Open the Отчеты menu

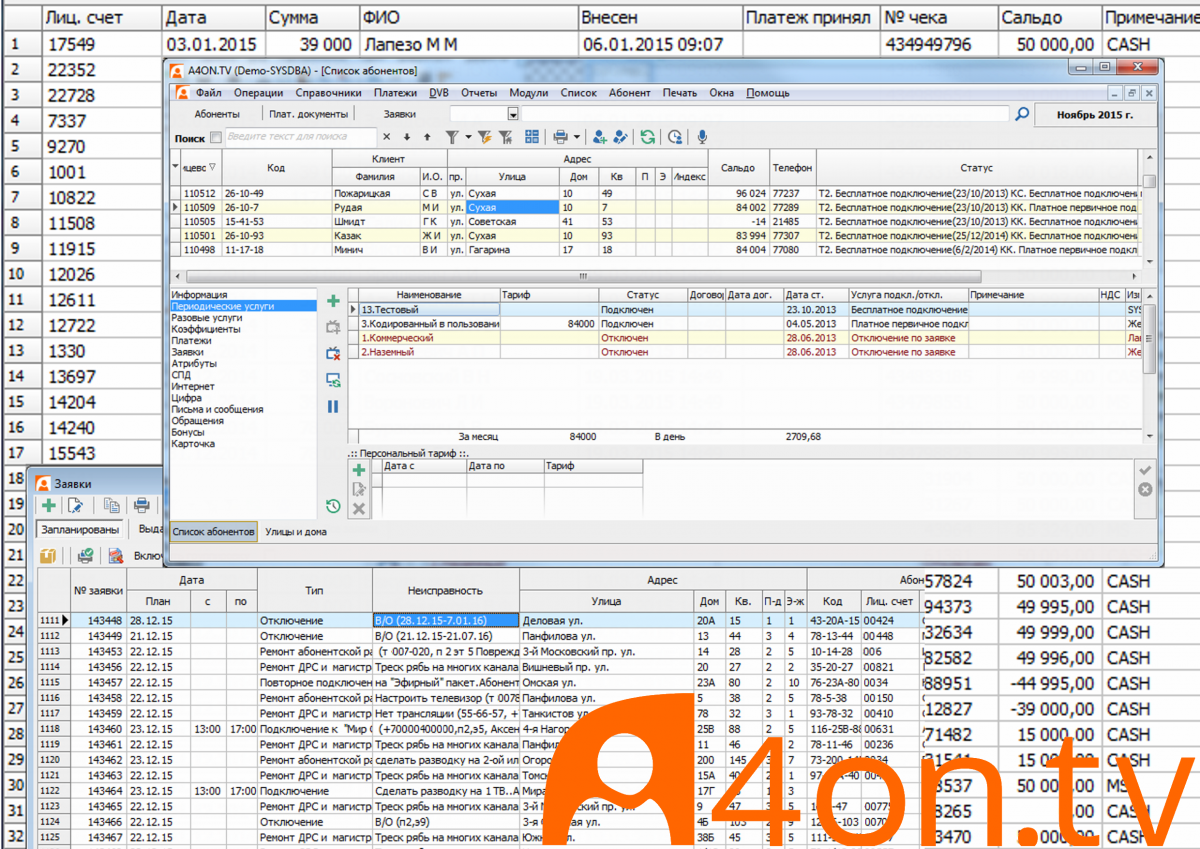tap(479, 93)
